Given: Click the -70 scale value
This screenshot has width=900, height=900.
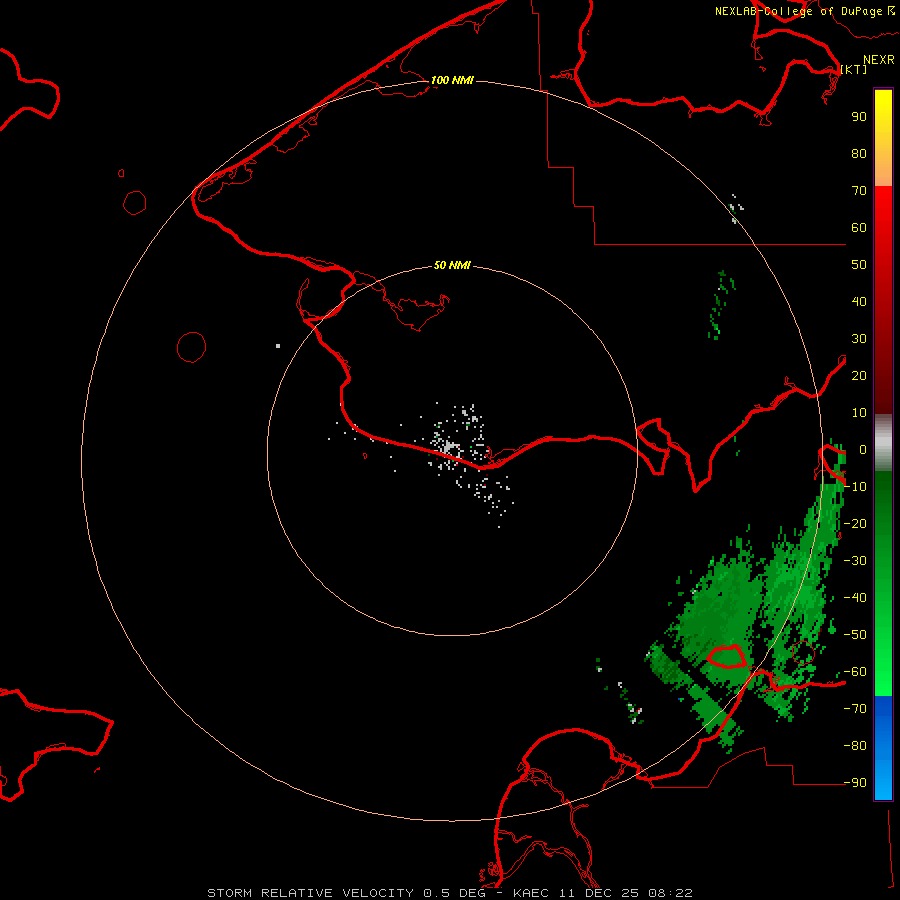Looking at the screenshot, I should 855,709.
